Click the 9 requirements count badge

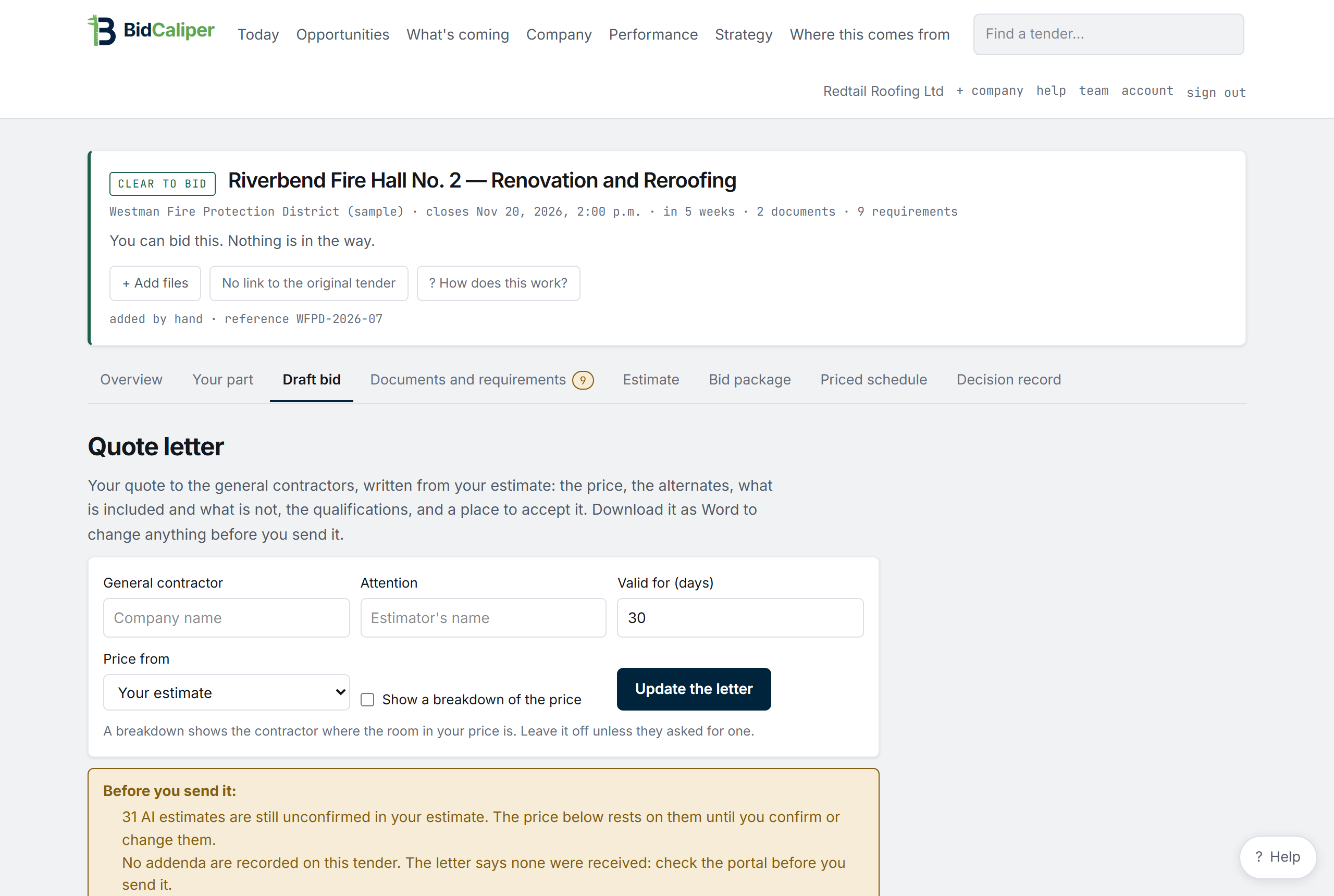point(583,380)
